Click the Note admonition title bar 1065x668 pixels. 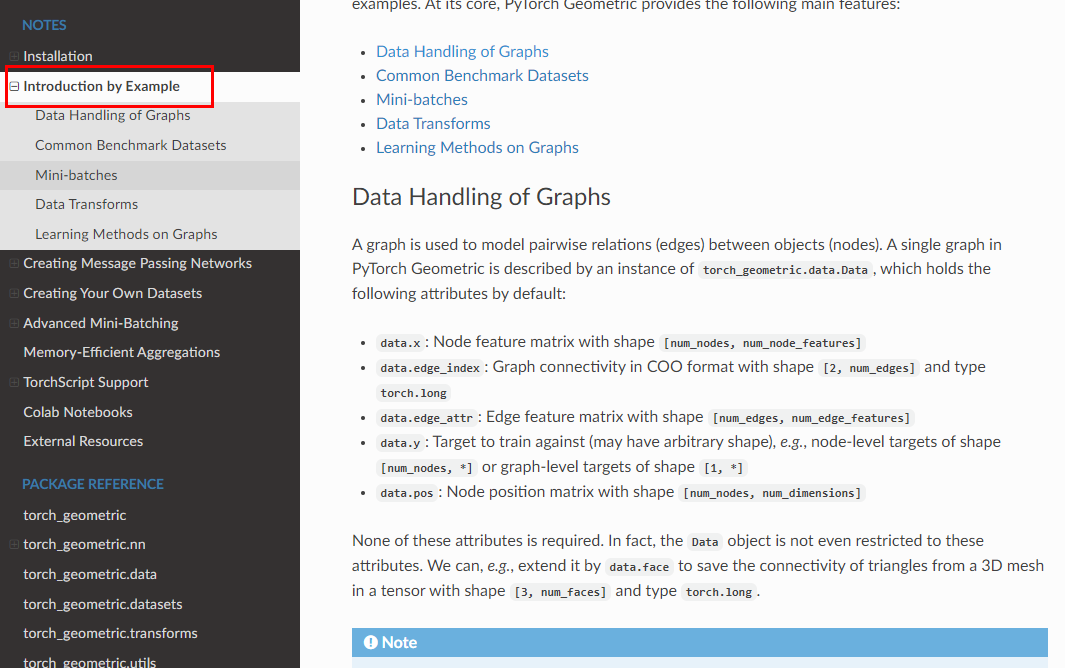point(700,643)
